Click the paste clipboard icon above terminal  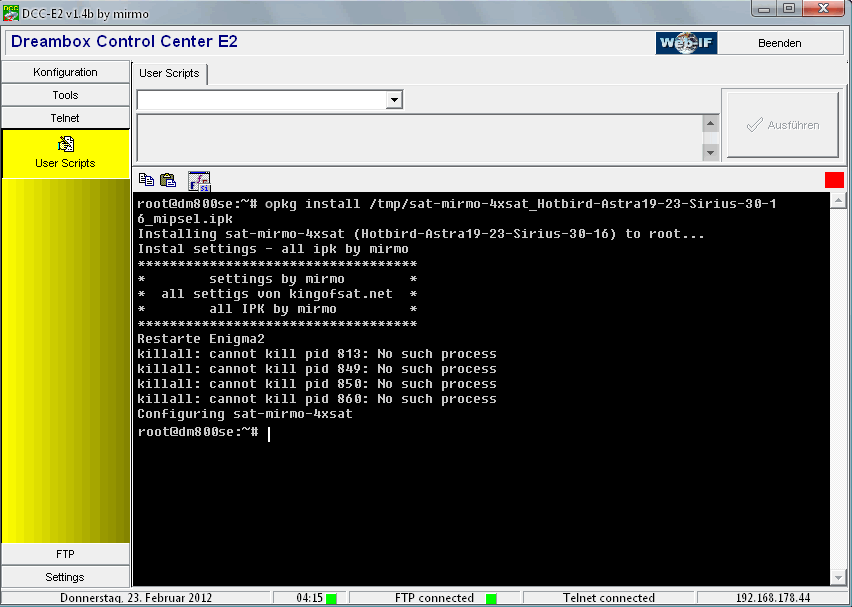pos(168,180)
